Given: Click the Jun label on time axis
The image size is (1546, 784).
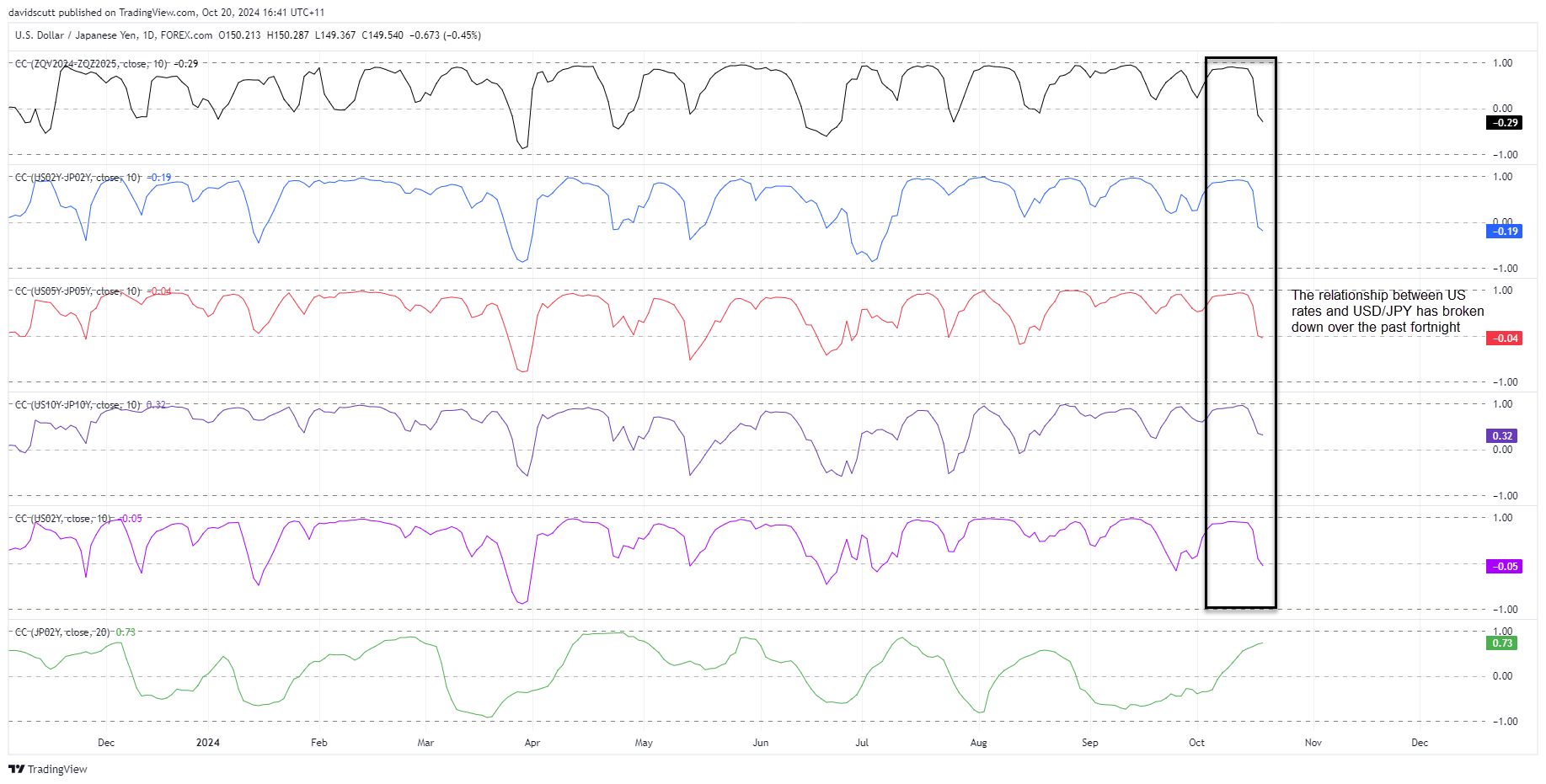Looking at the screenshot, I should tap(761, 743).
